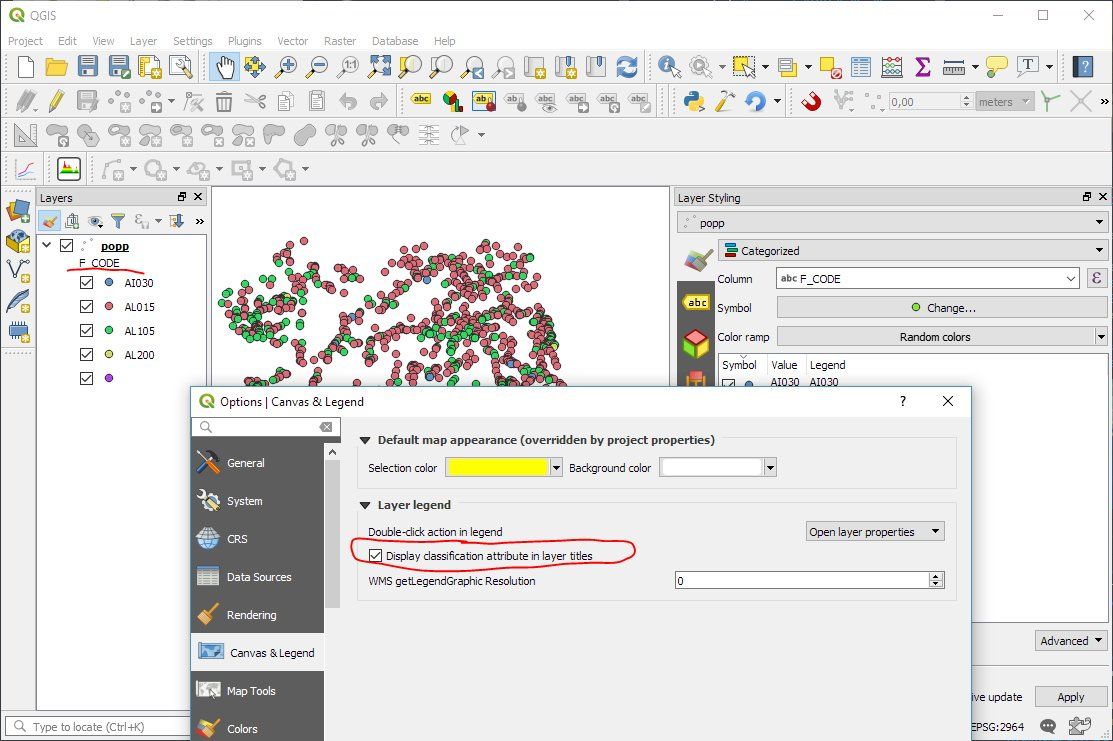This screenshot has height=741, width=1113.
Task: Open the Python console icon
Action: point(693,101)
